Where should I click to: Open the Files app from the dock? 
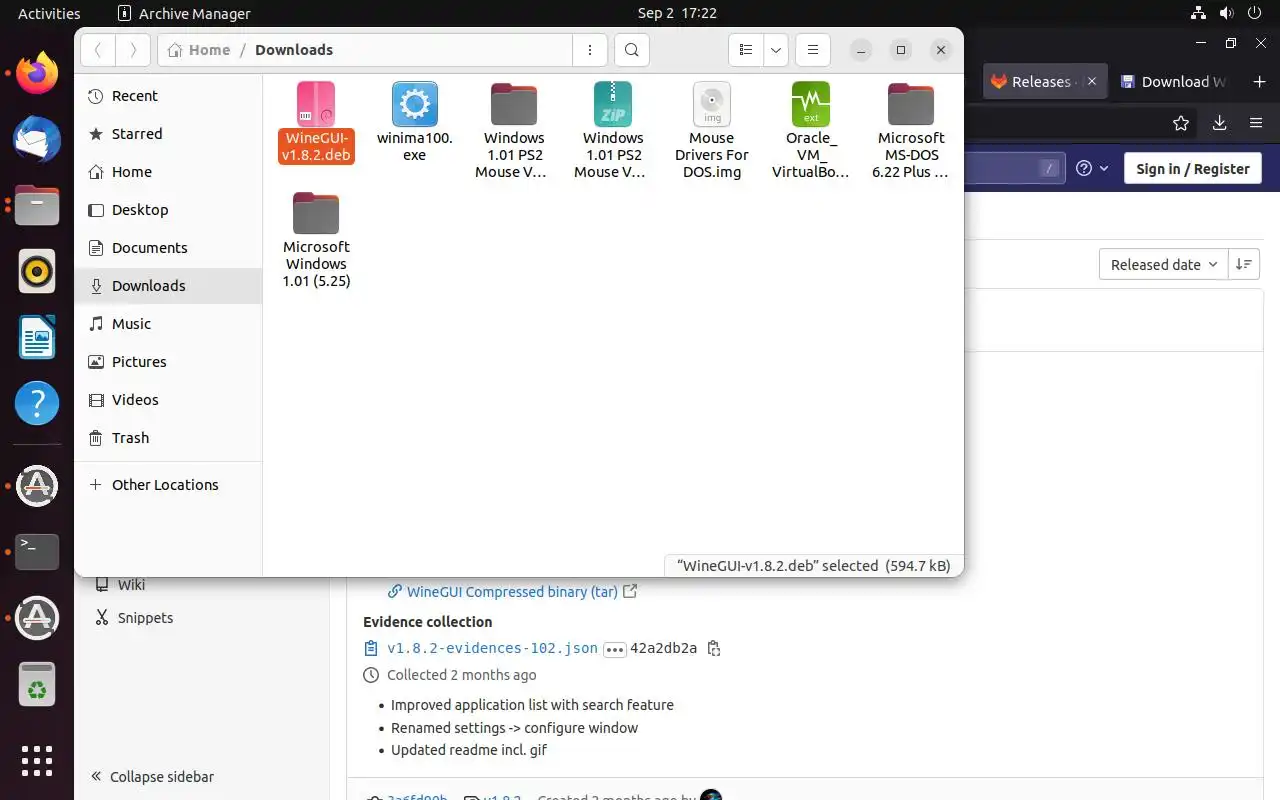[x=37, y=206]
